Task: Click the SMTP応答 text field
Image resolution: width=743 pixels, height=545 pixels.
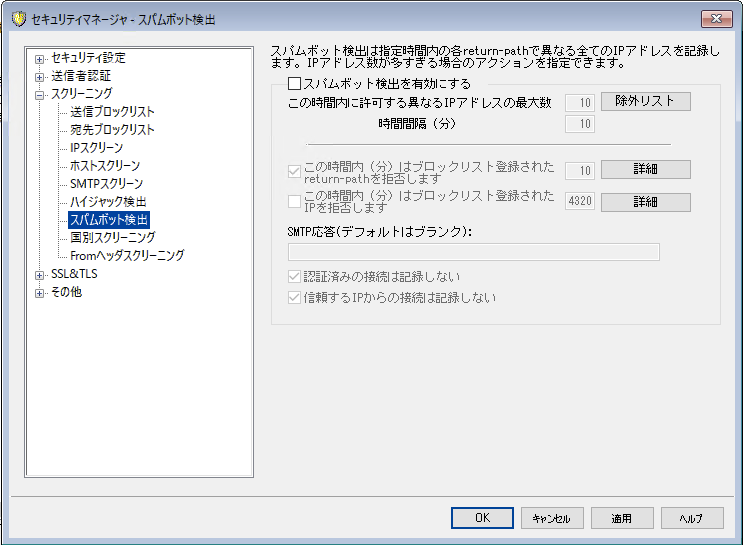Action: [x=473, y=252]
